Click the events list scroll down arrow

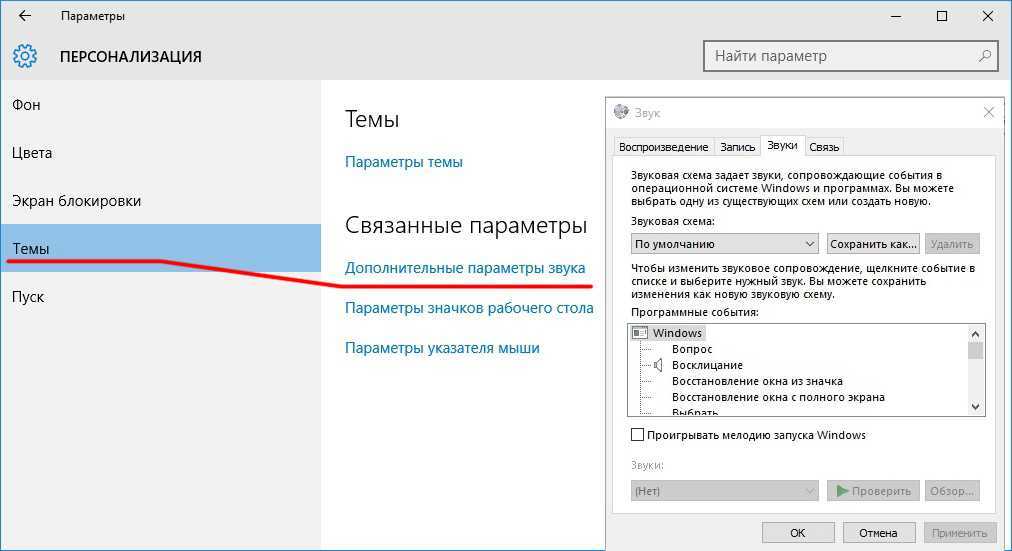coord(975,407)
